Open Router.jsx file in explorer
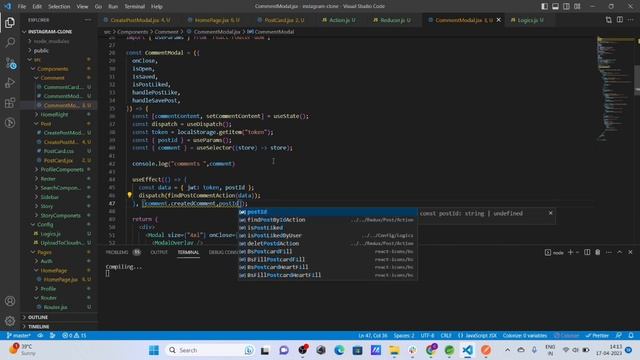 (x=55, y=307)
